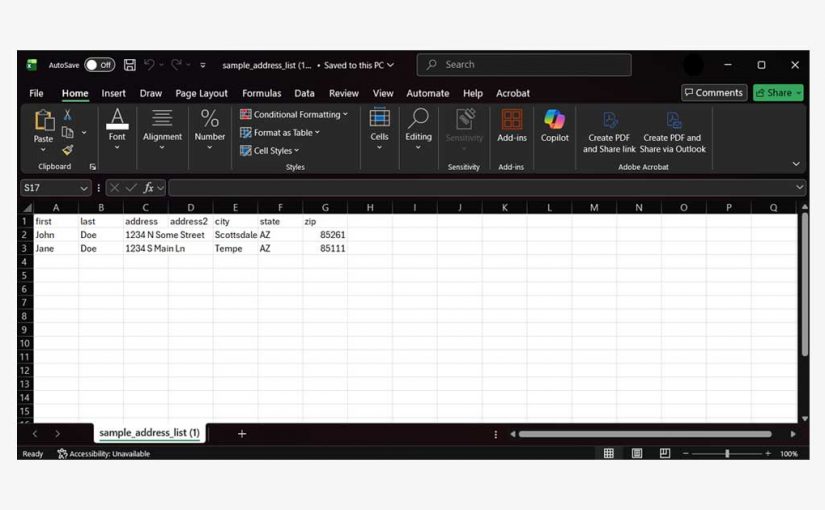Screen dimensions: 825x510
Task: Click Create PDF and Share link
Action: pos(609,133)
